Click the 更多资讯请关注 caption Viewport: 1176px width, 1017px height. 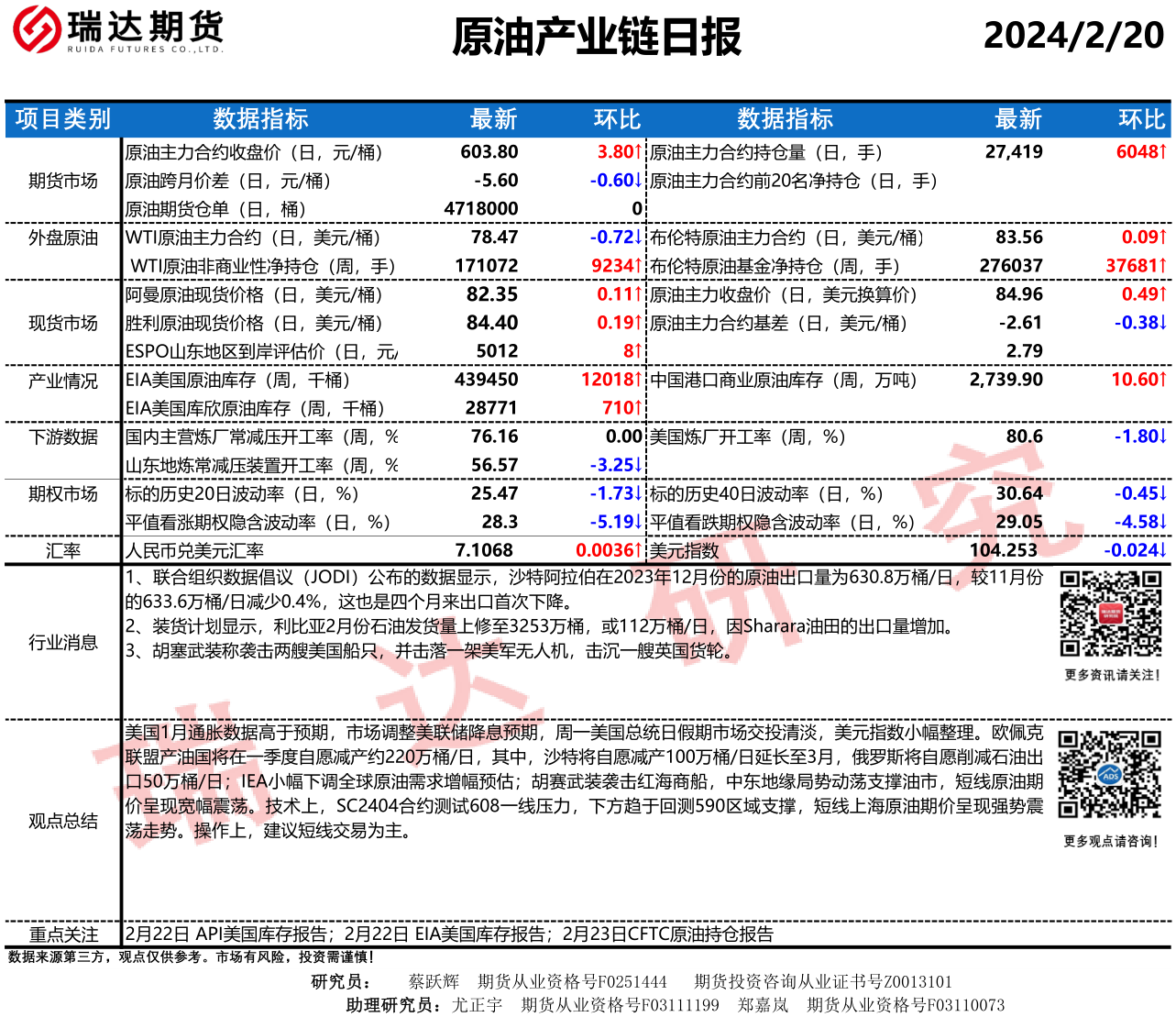tap(1112, 675)
